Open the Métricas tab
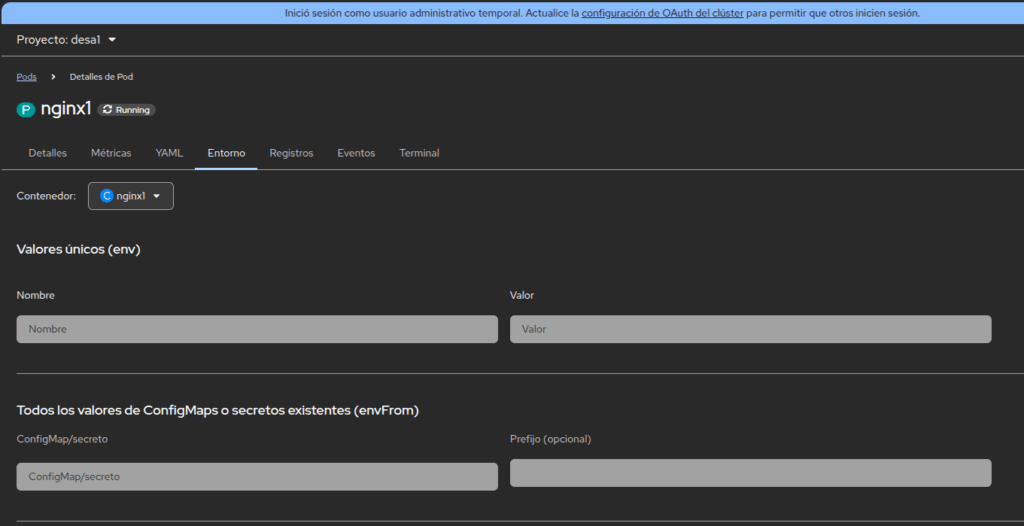The image size is (1024, 526). 111,153
